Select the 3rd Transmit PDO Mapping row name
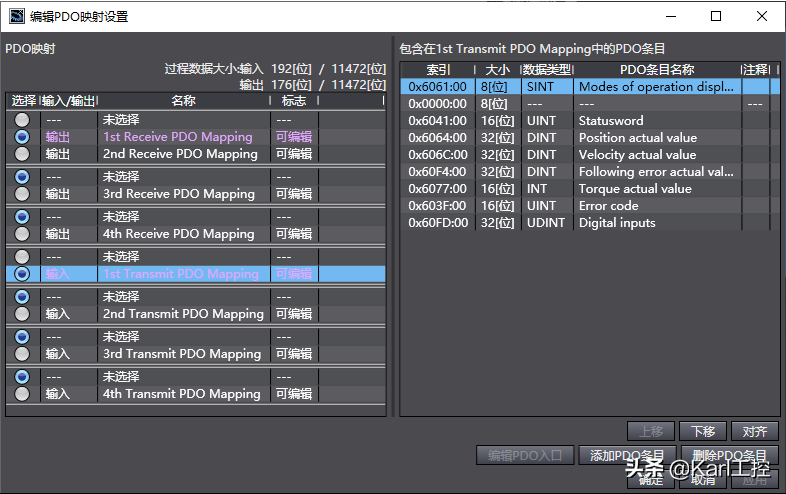 (182, 354)
